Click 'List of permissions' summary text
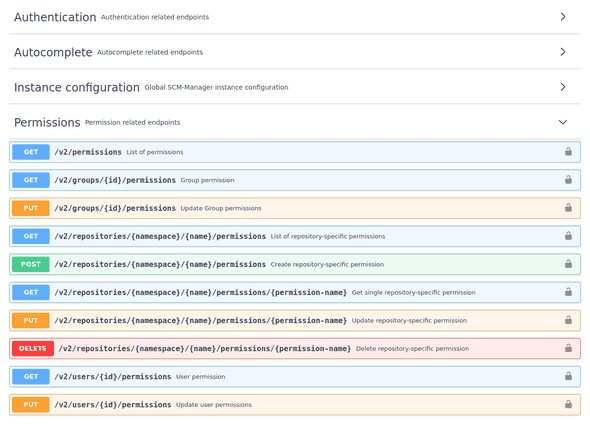Viewport: 590px width, 430px height. pyautogui.click(x=155, y=152)
